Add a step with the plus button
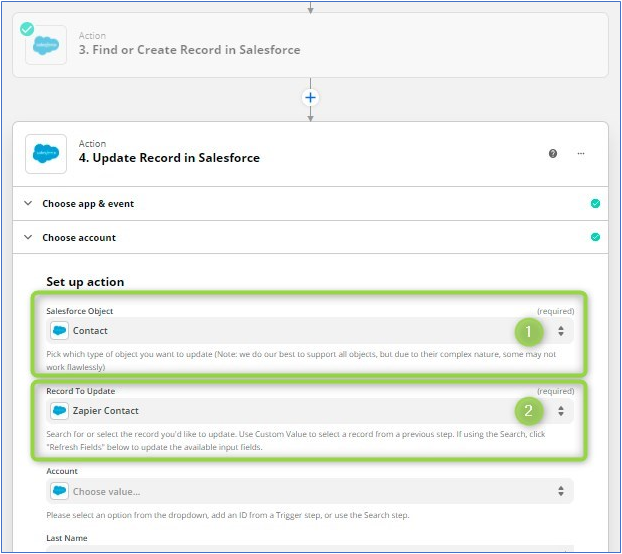622x554 pixels. (311, 98)
